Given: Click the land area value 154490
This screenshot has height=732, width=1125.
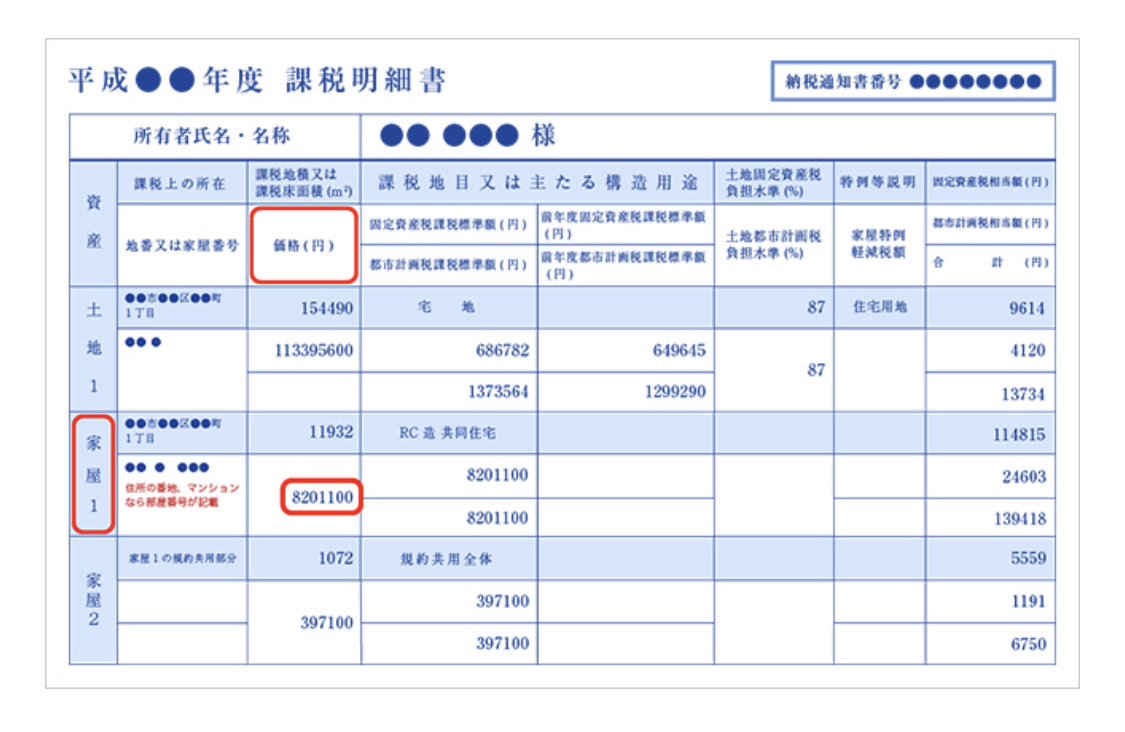Looking at the screenshot, I should coord(327,308).
